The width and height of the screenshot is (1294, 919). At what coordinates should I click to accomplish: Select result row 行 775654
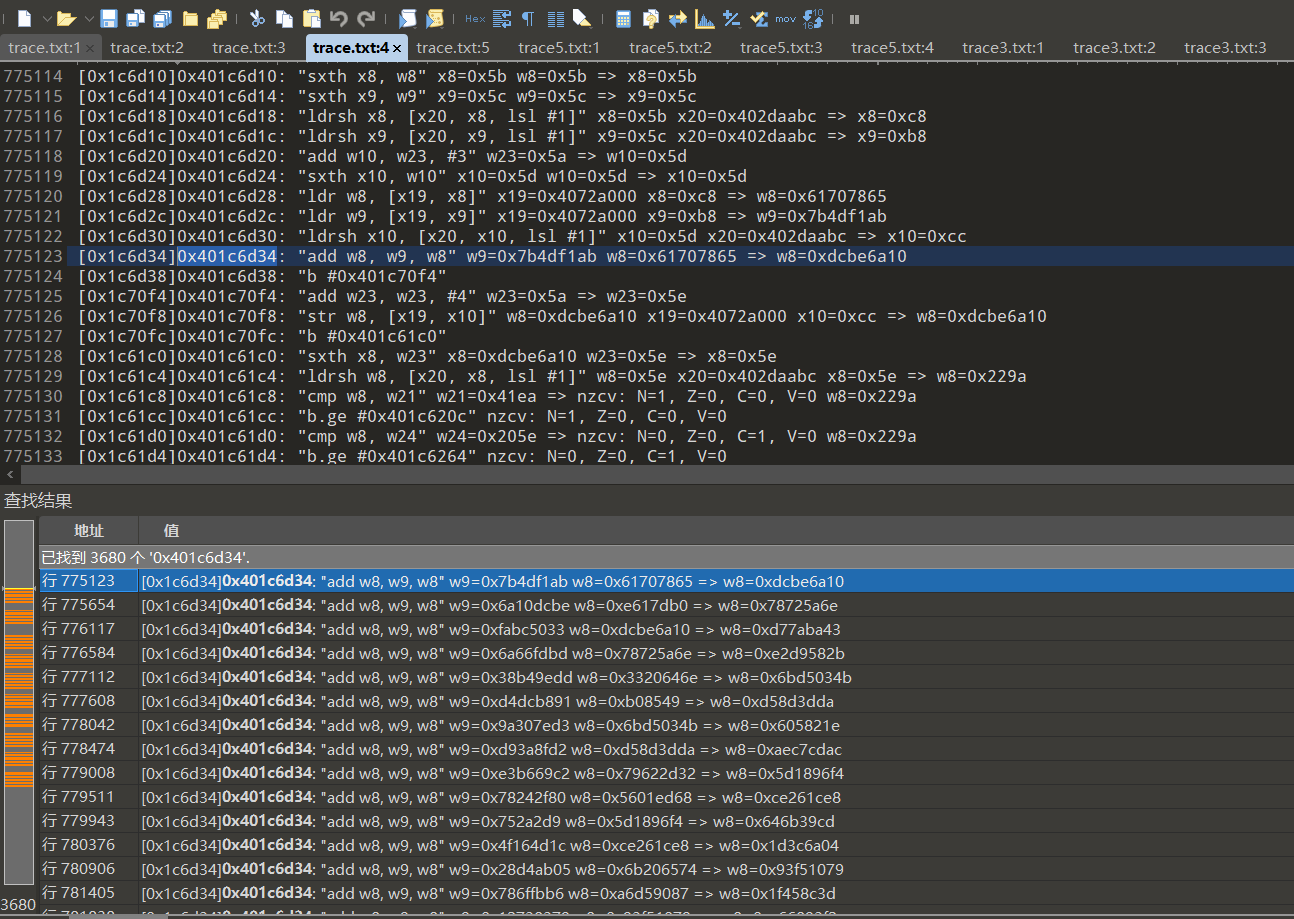point(666,605)
